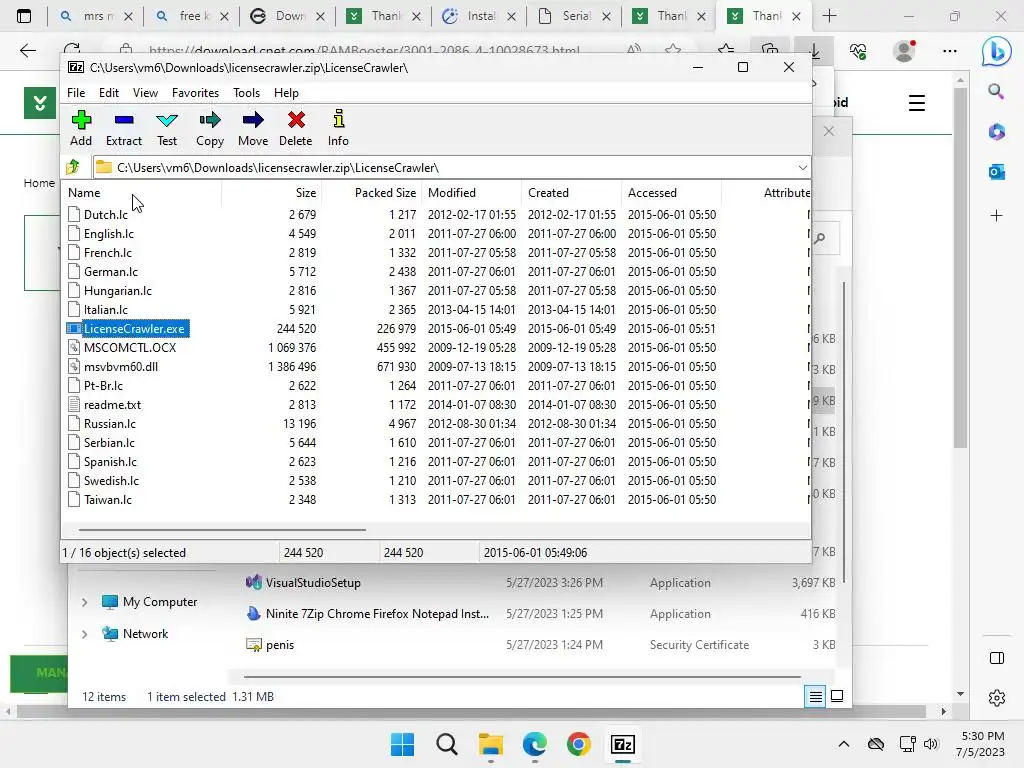Select the readme.txt file
Viewport: 1024px width, 768px height.
112,404
